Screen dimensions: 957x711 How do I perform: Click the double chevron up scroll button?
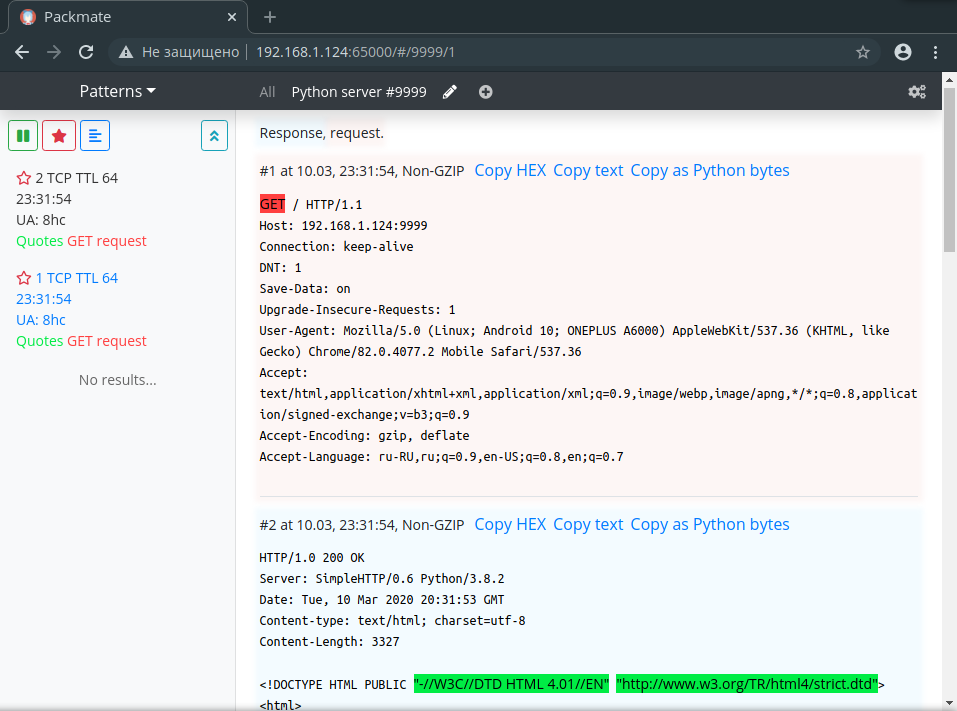pyautogui.click(x=214, y=135)
